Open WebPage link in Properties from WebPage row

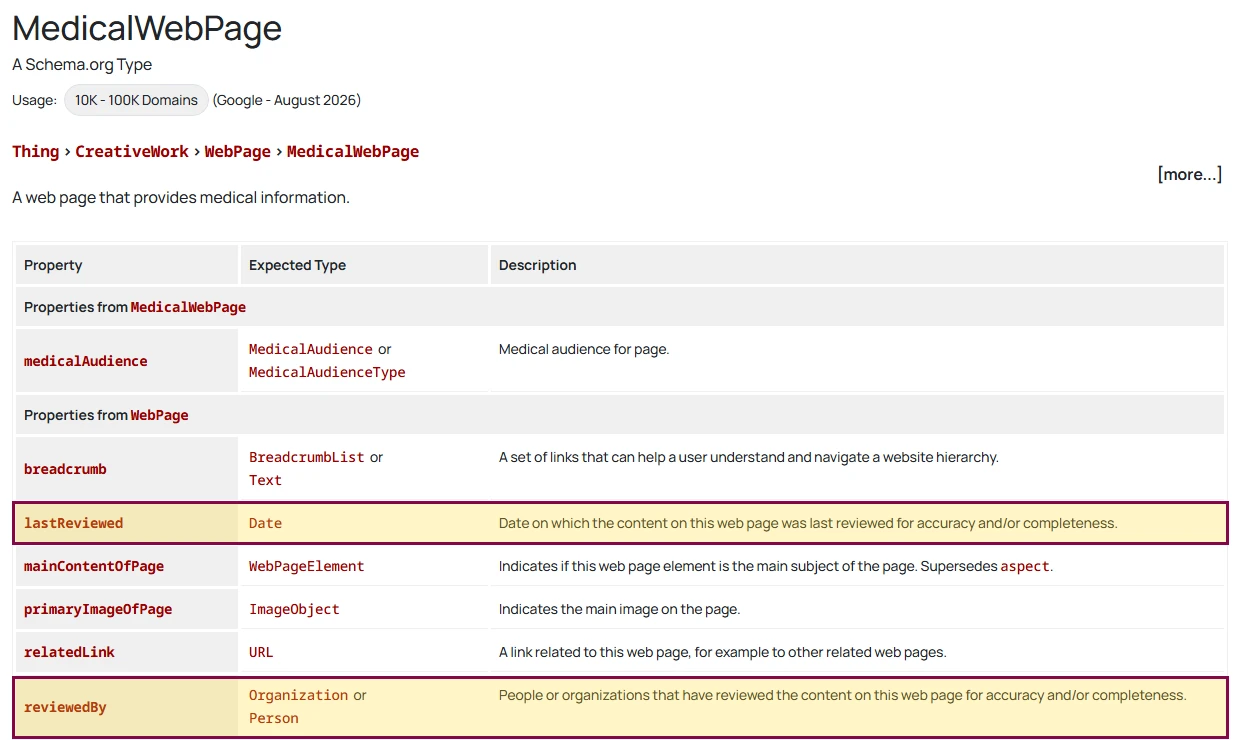pyautogui.click(x=160, y=415)
